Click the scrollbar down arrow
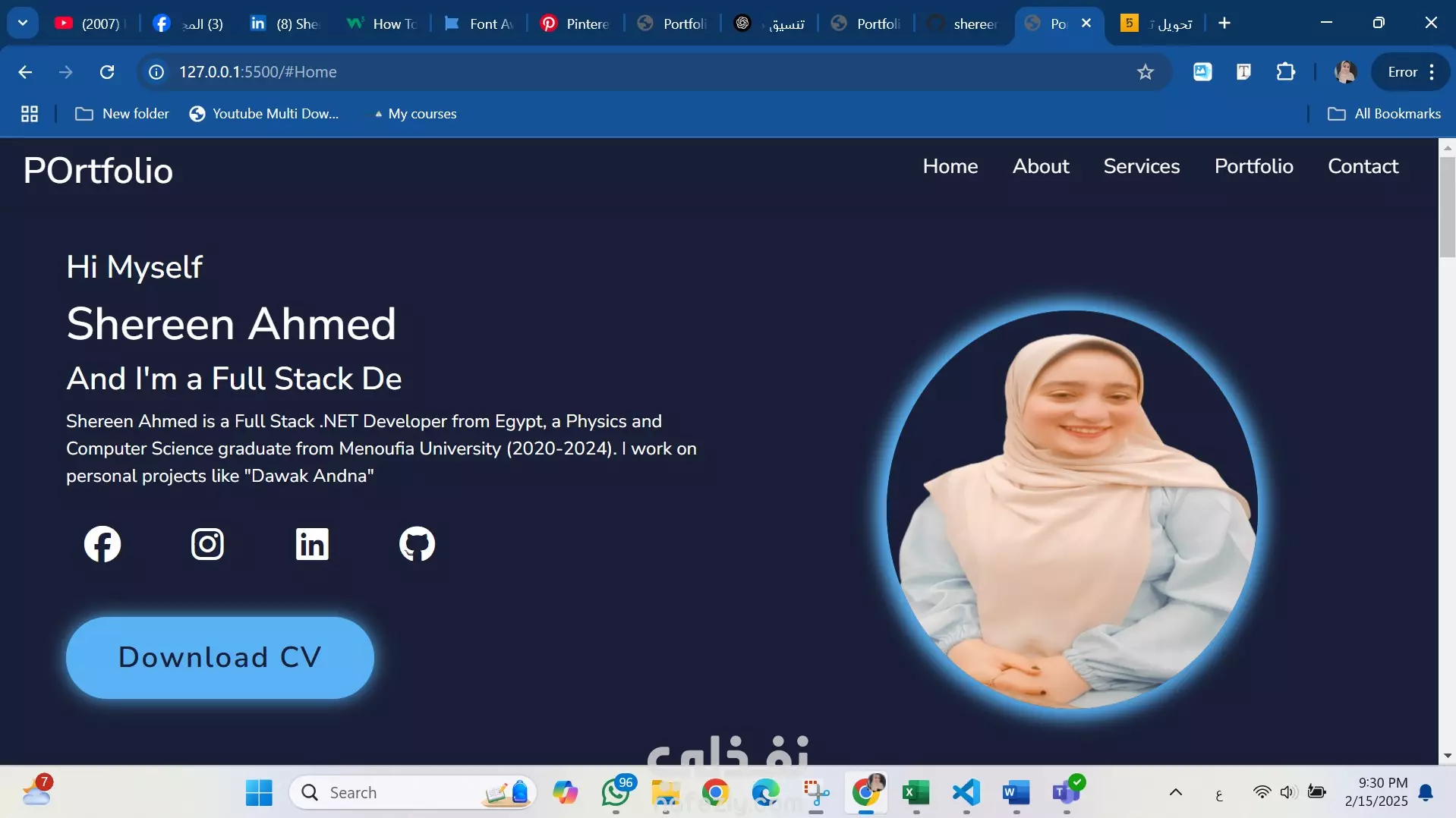The width and height of the screenshot is (1456, 818). coord(1447,756)
